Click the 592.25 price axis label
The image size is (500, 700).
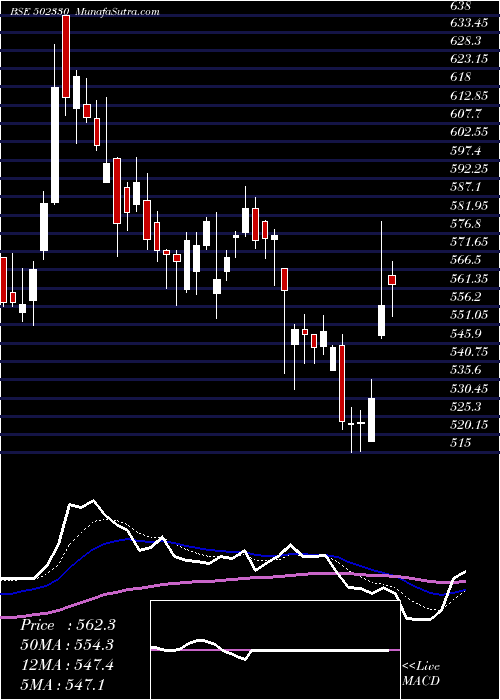click(468, 168)
